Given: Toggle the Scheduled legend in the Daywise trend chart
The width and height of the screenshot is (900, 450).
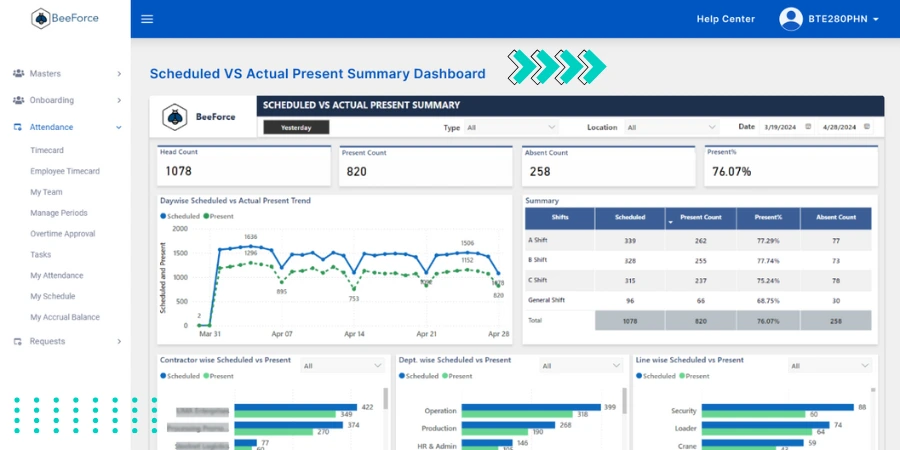Looking at the screenshot, I should (181, 216).
